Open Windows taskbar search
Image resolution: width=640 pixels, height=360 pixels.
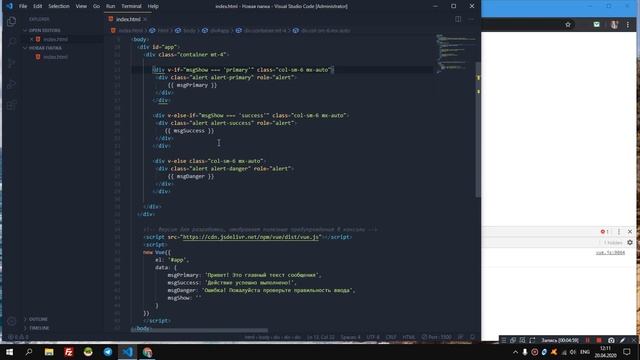point(29,352)
